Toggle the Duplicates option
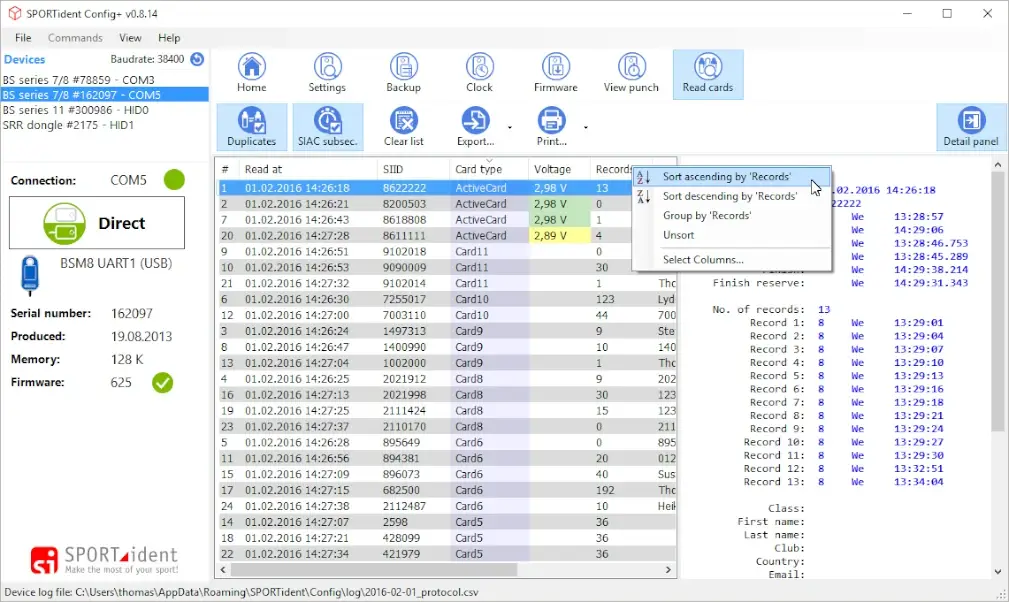The width and height of the screenshot is (1009, 602). coord(251,127)
